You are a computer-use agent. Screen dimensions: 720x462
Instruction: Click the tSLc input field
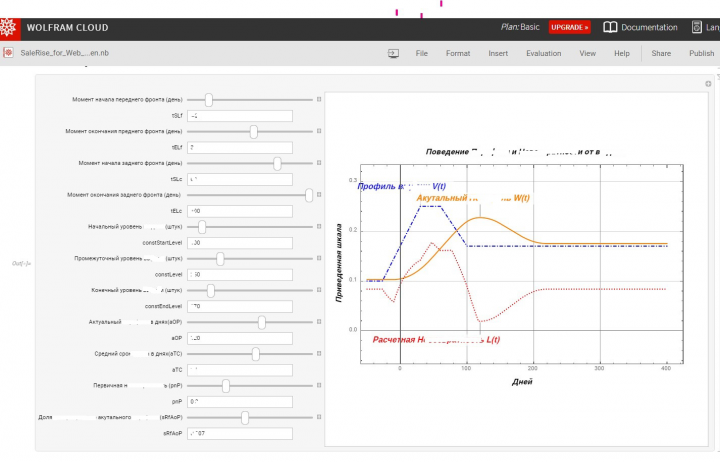(240, 179)
